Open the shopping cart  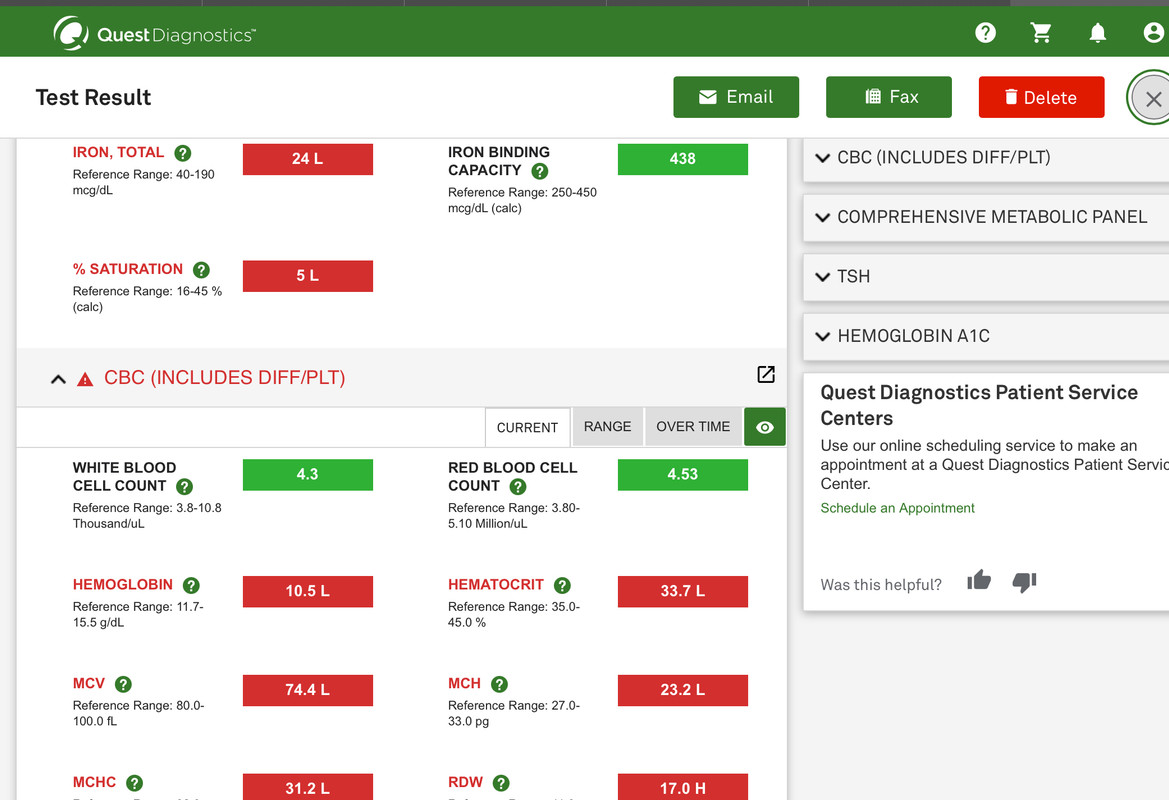coord(1041,33)
